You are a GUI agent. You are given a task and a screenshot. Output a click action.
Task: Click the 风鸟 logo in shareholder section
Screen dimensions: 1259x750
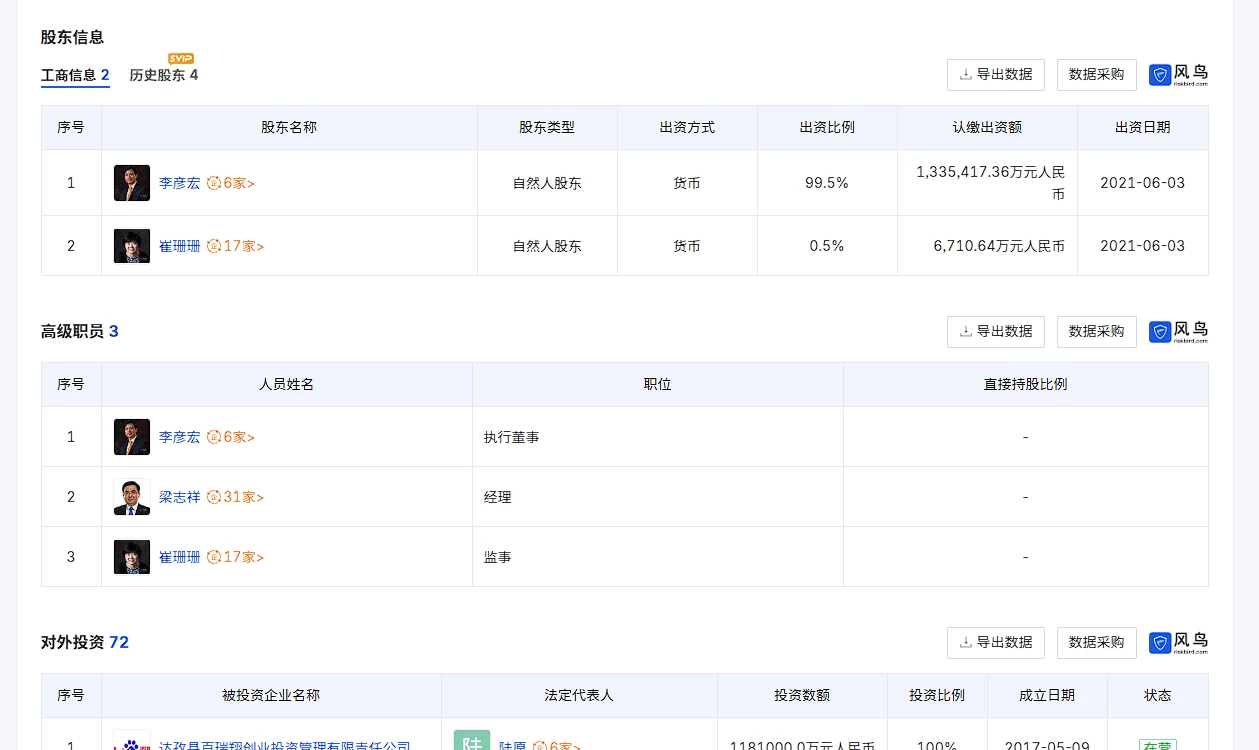pos(1178,75)
